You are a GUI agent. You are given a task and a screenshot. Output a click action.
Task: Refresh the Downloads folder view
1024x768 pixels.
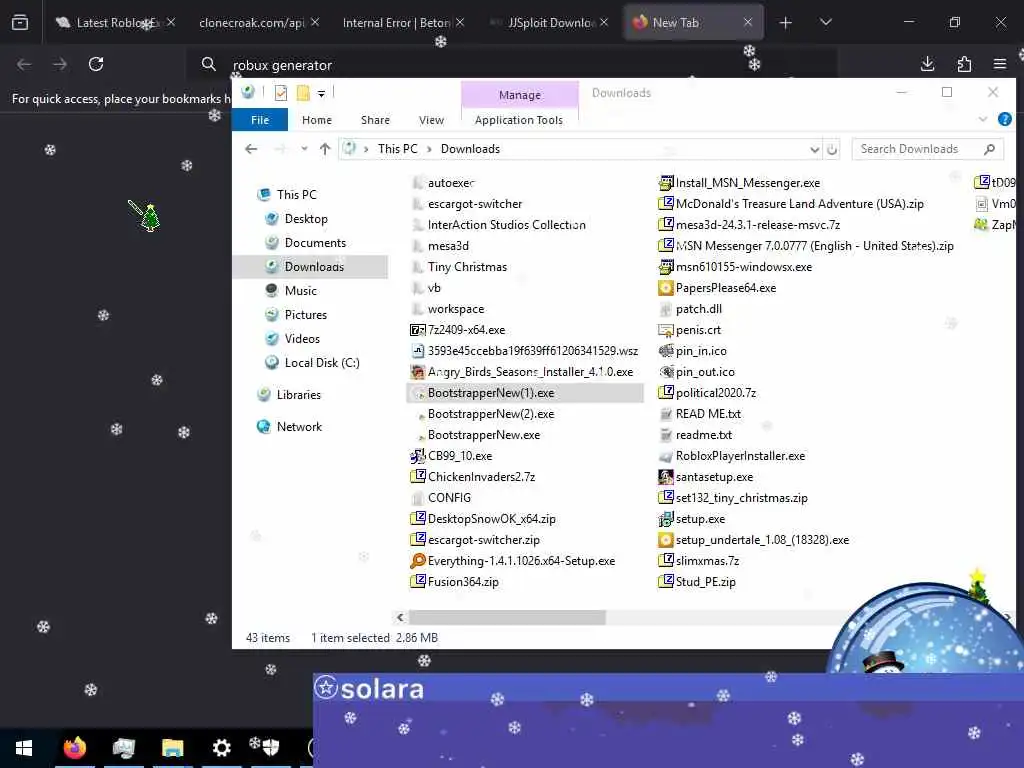[832, 150]
